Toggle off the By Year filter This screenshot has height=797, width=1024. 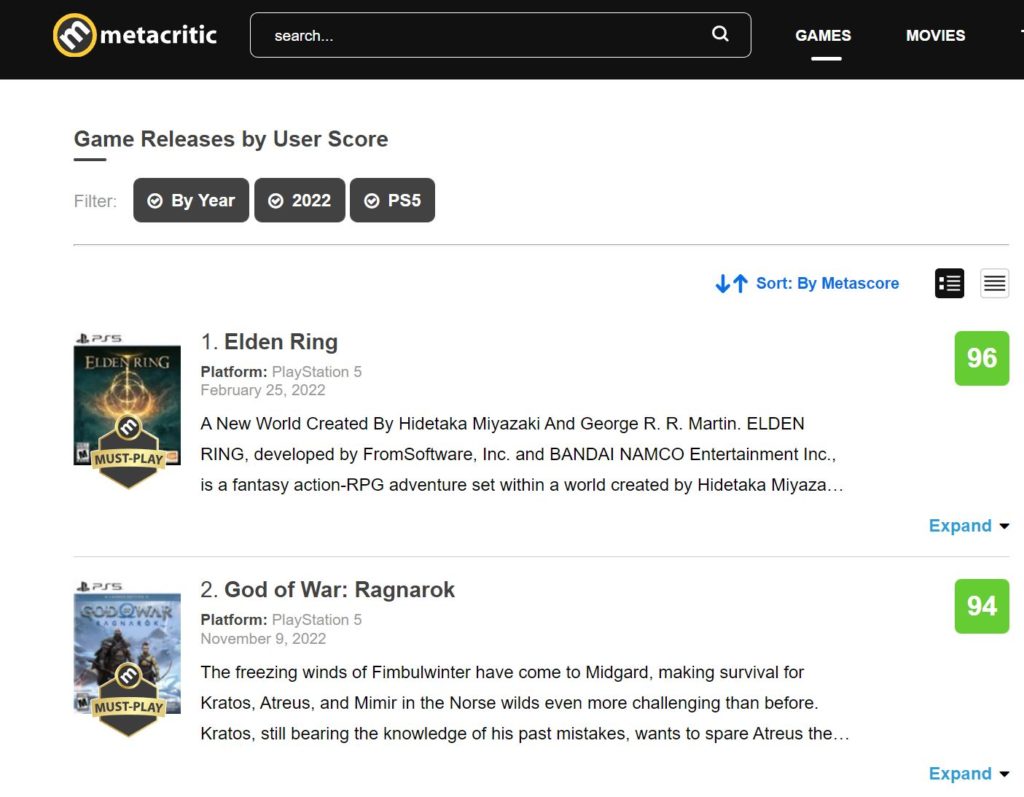pyautogui.click(x=190, y=200)
